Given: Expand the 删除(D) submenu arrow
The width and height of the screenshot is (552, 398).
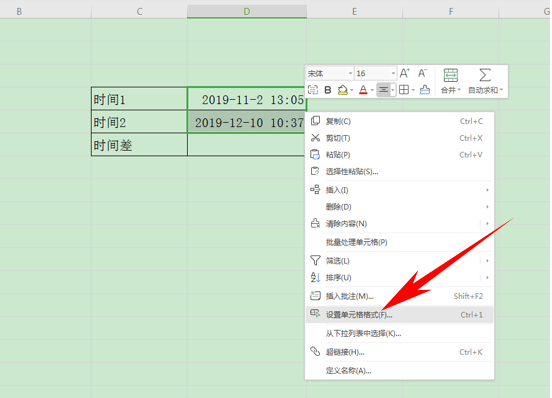Looking at the screenshot, I should coord(487,207).
